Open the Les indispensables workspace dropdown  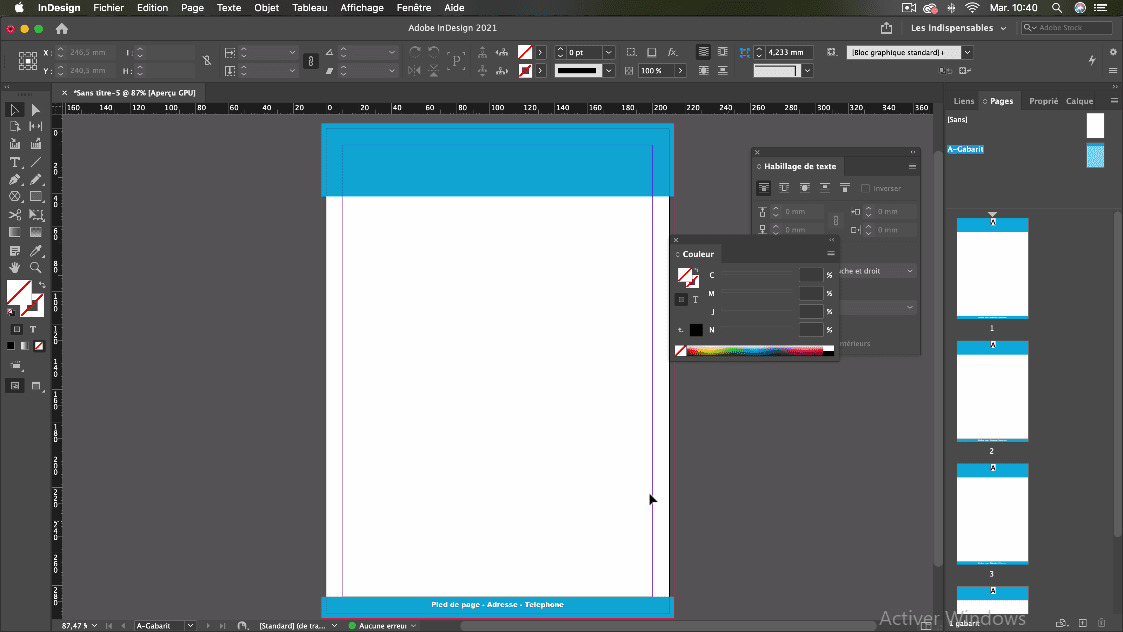pyautogui.click(x=959, y=28)
